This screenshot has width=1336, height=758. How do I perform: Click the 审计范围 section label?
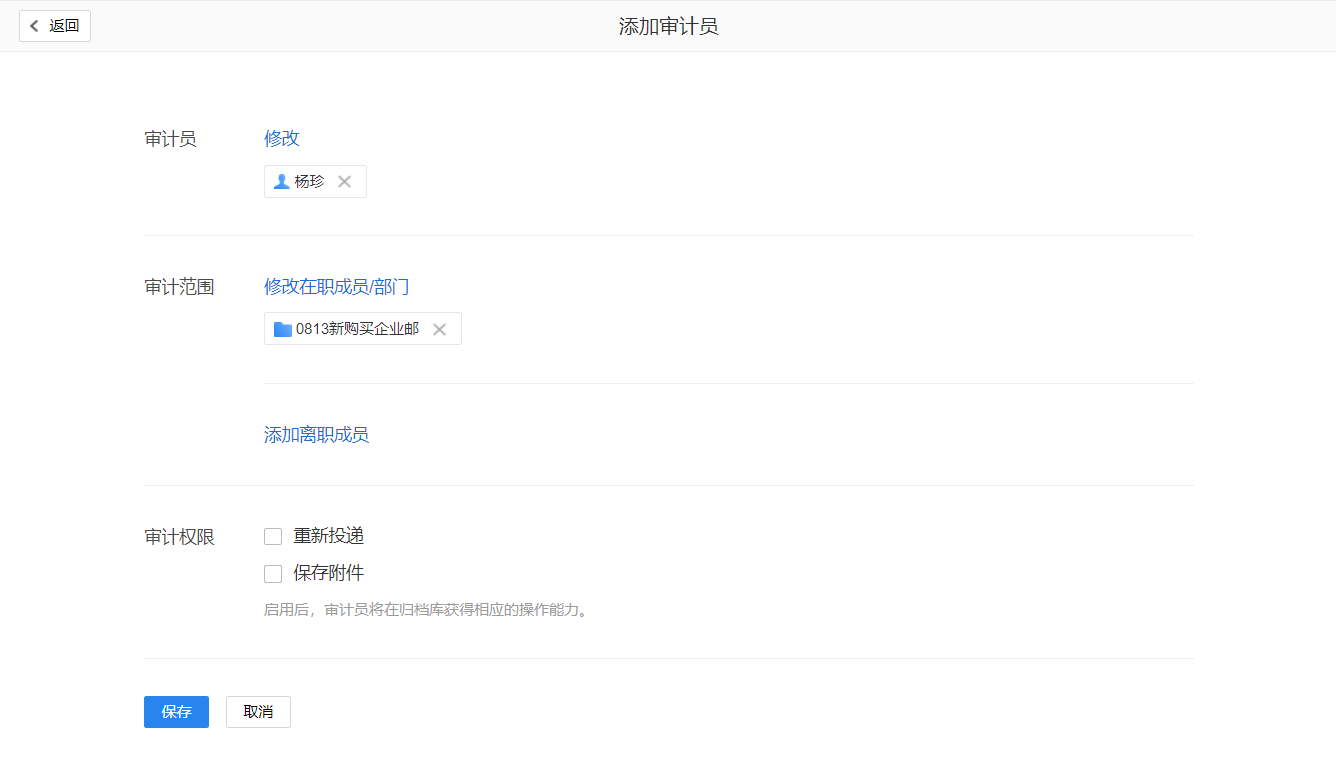tap(179, 286)
